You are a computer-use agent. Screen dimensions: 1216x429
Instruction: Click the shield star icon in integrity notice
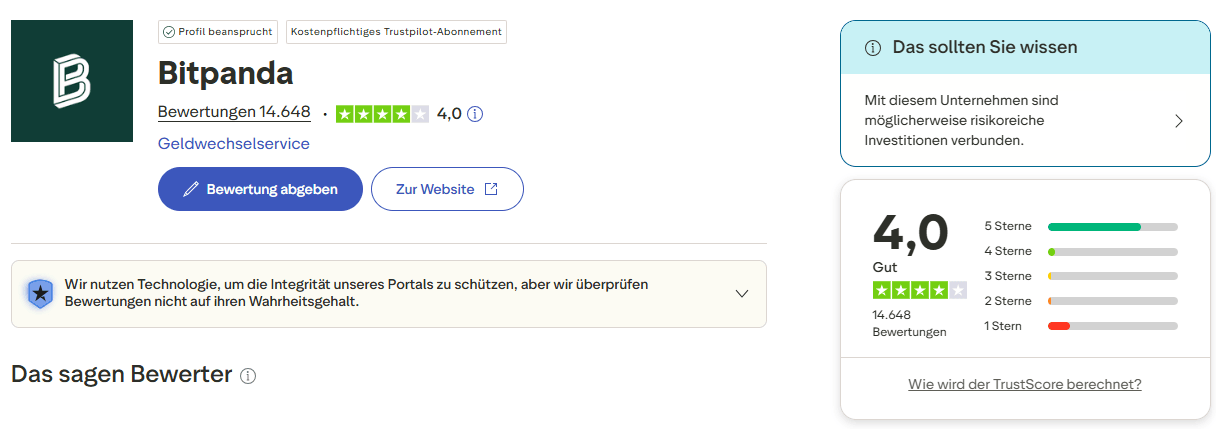[x=39, y=293]
